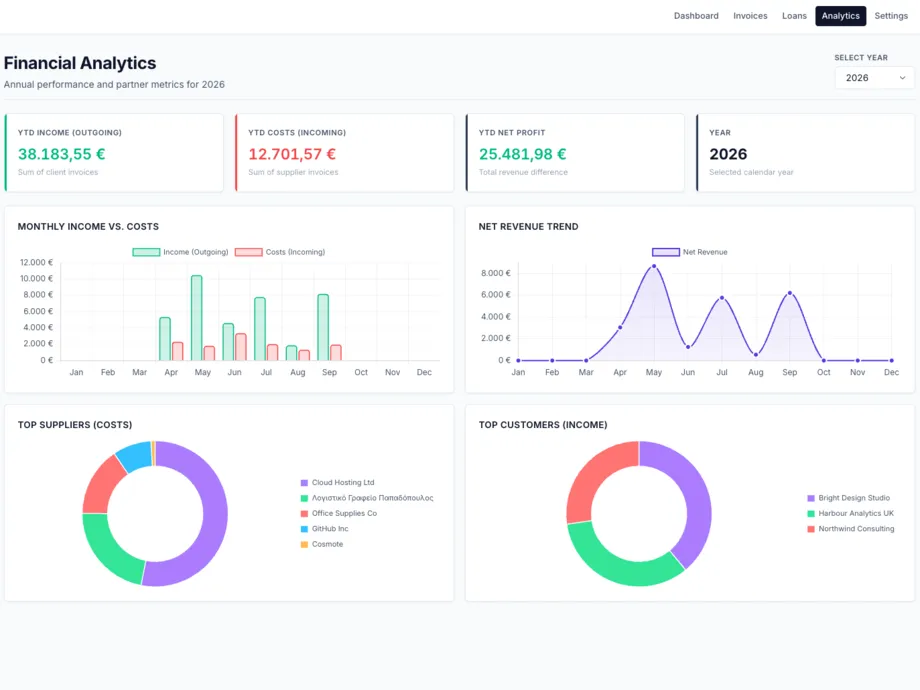The width and height of the screenshot is (920, 690).
Task: Open the Dashboard tab
Action: (696, 16)
